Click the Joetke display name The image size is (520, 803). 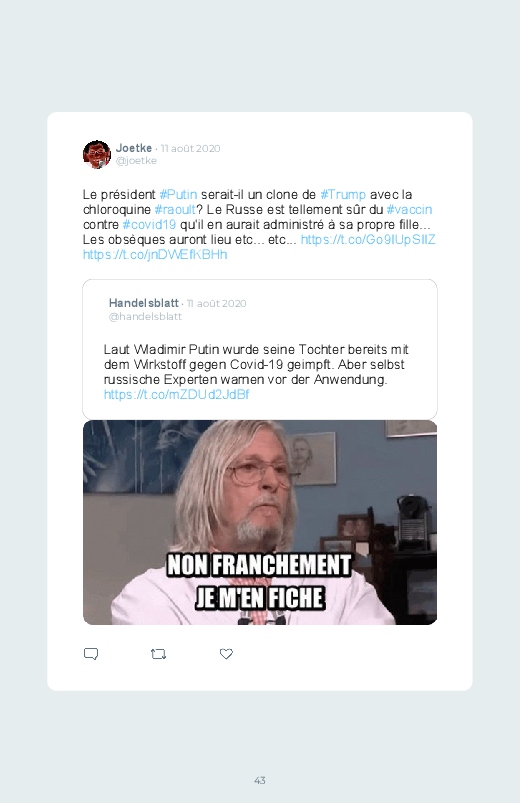(134, 148)
